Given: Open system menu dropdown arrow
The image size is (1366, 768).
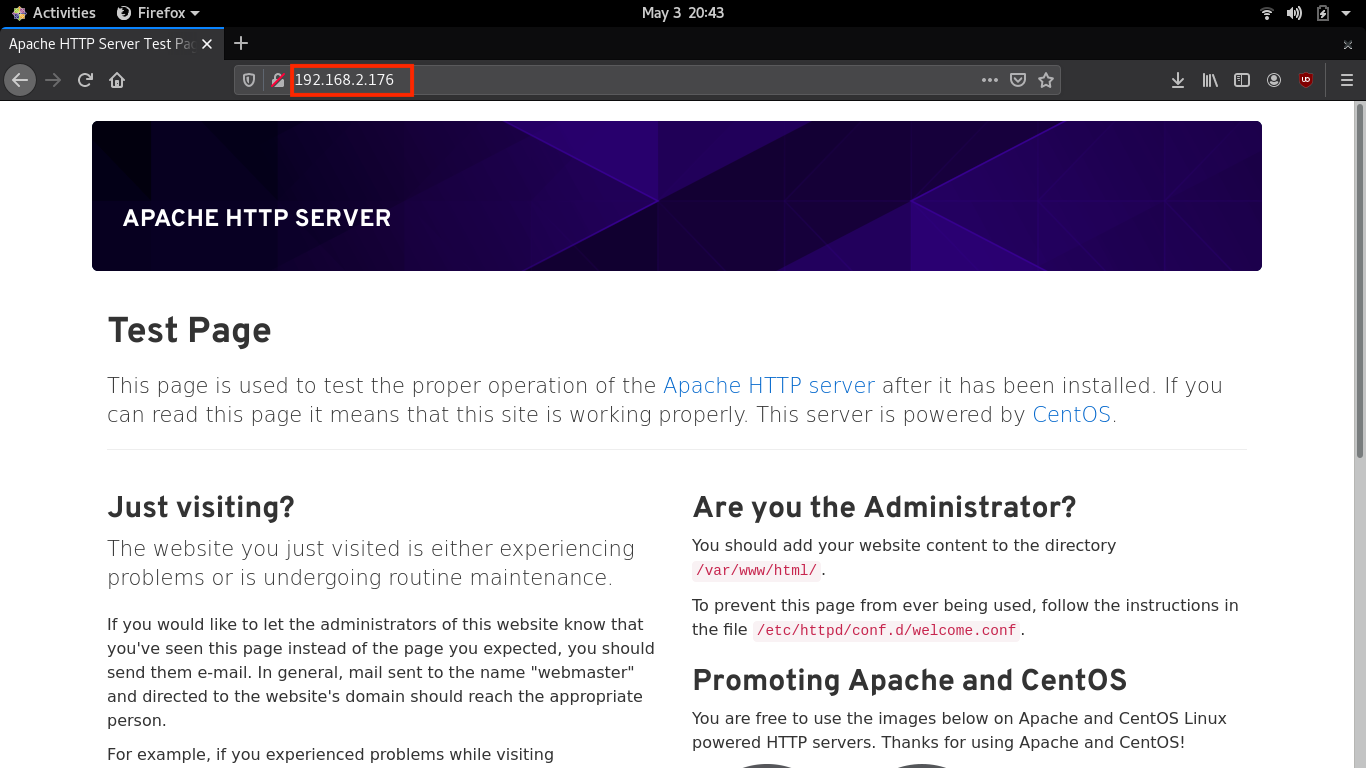Looking at the screenshot, I should point(1347,13).
